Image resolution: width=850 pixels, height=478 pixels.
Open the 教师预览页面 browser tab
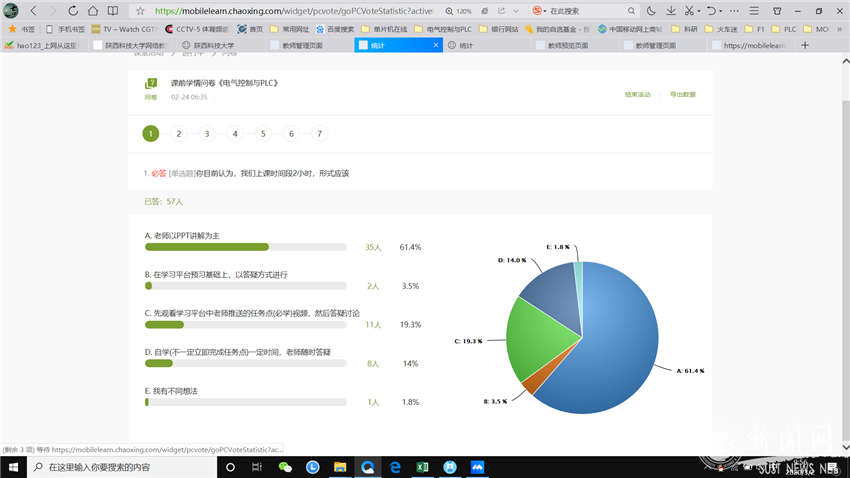point(567,45)
